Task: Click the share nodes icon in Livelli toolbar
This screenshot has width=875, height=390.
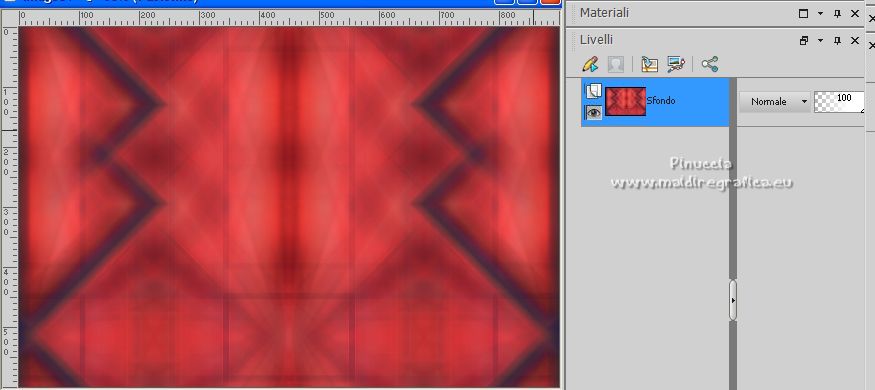Action: pyautogui.click(x=710, y=64)
